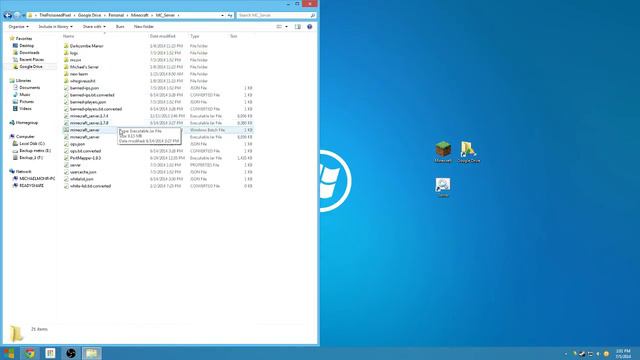Click the Minecraft breadcrumb segment

(x=139, y=15)
